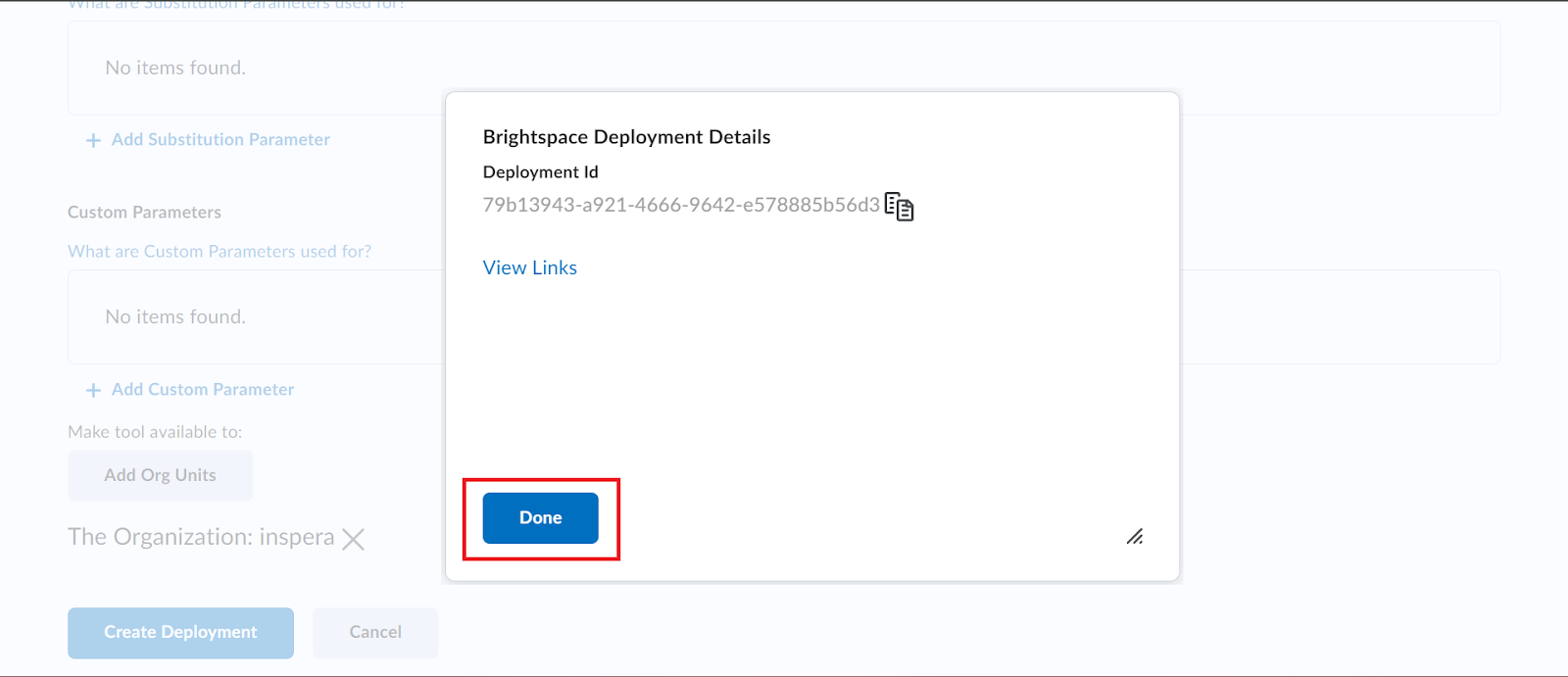Cancel the deployment form
The height and width of the screenshot is (677, 1568).
coord(375,632)
